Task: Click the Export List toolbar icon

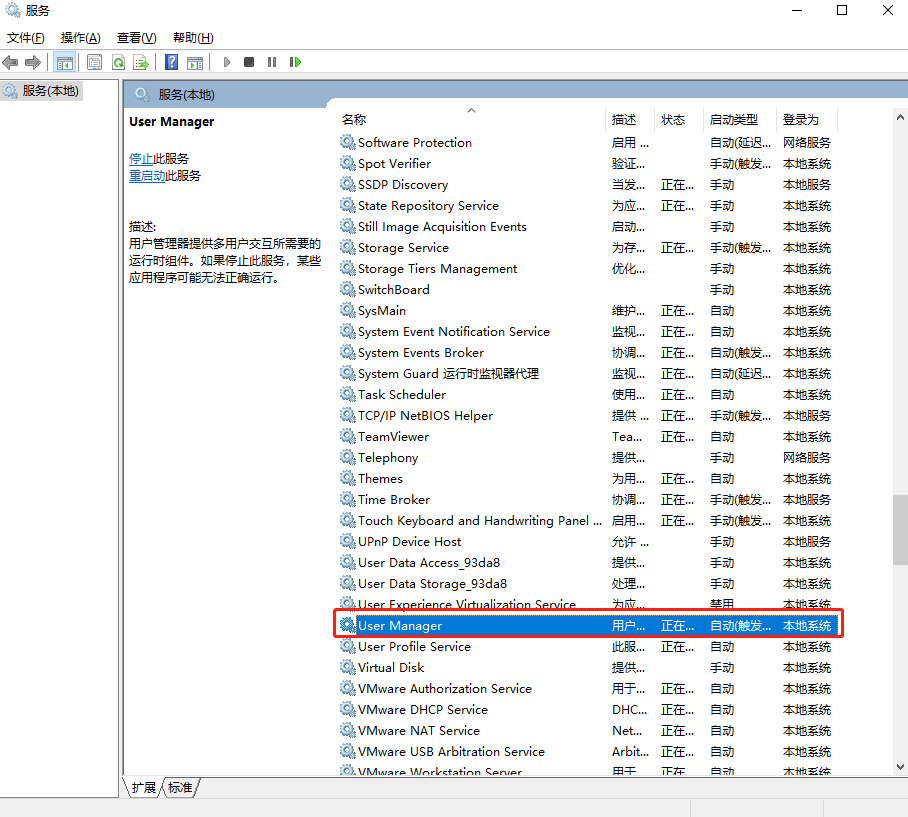Action: (x=142, y=62)
